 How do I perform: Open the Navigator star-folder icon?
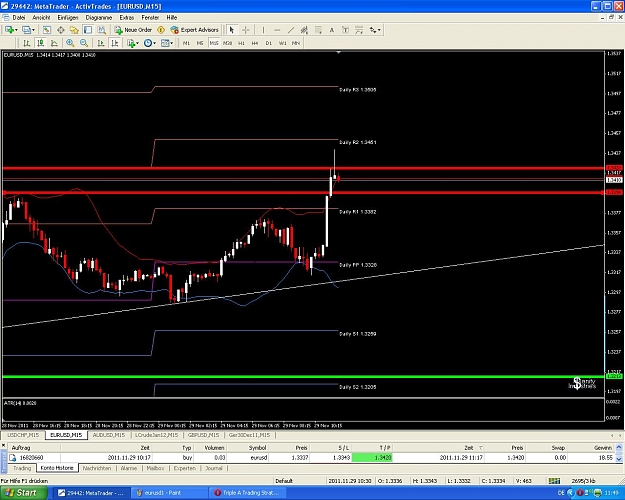click(74, 30)
